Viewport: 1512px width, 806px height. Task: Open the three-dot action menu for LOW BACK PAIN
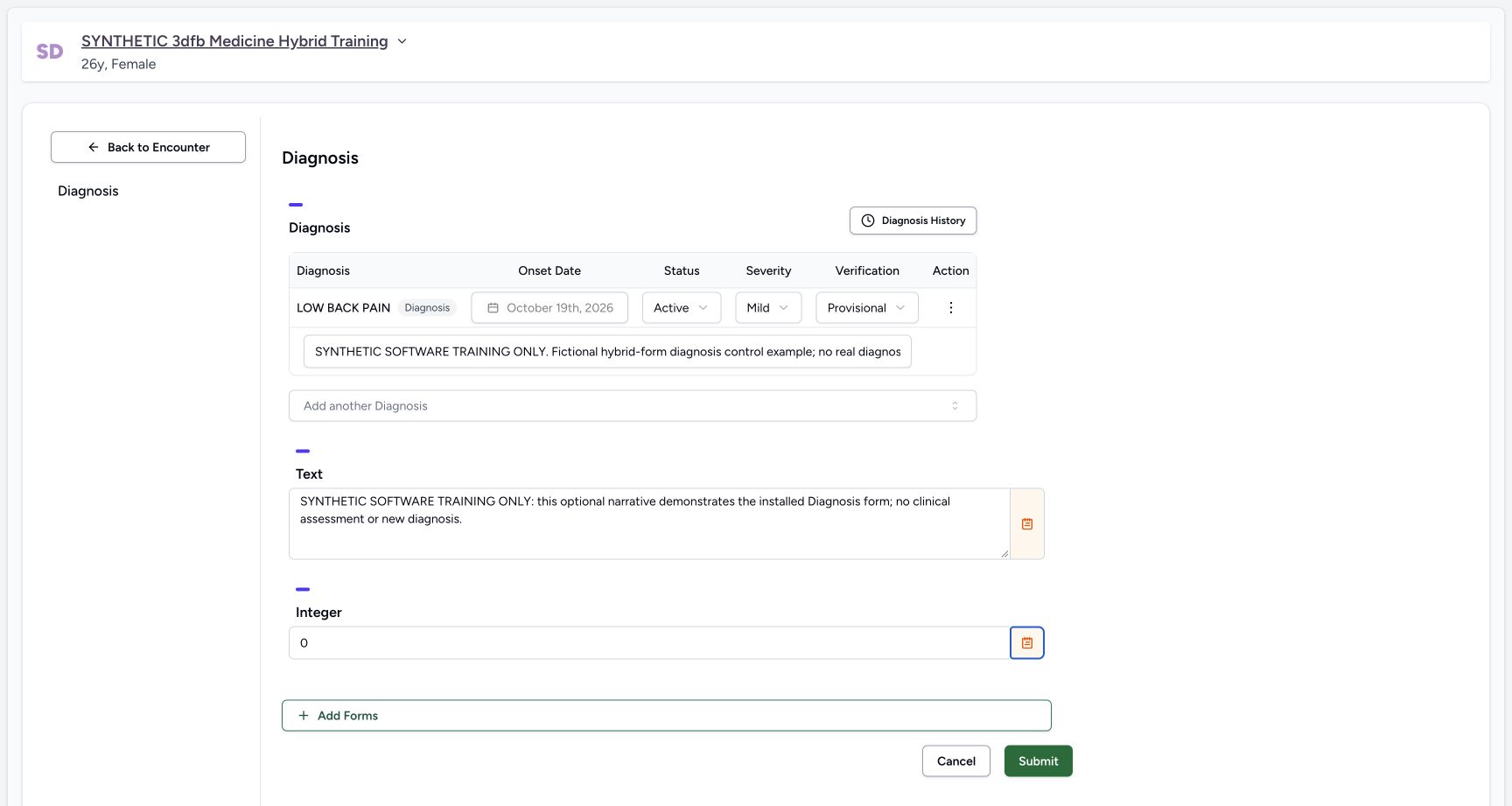tap(951, 308)
